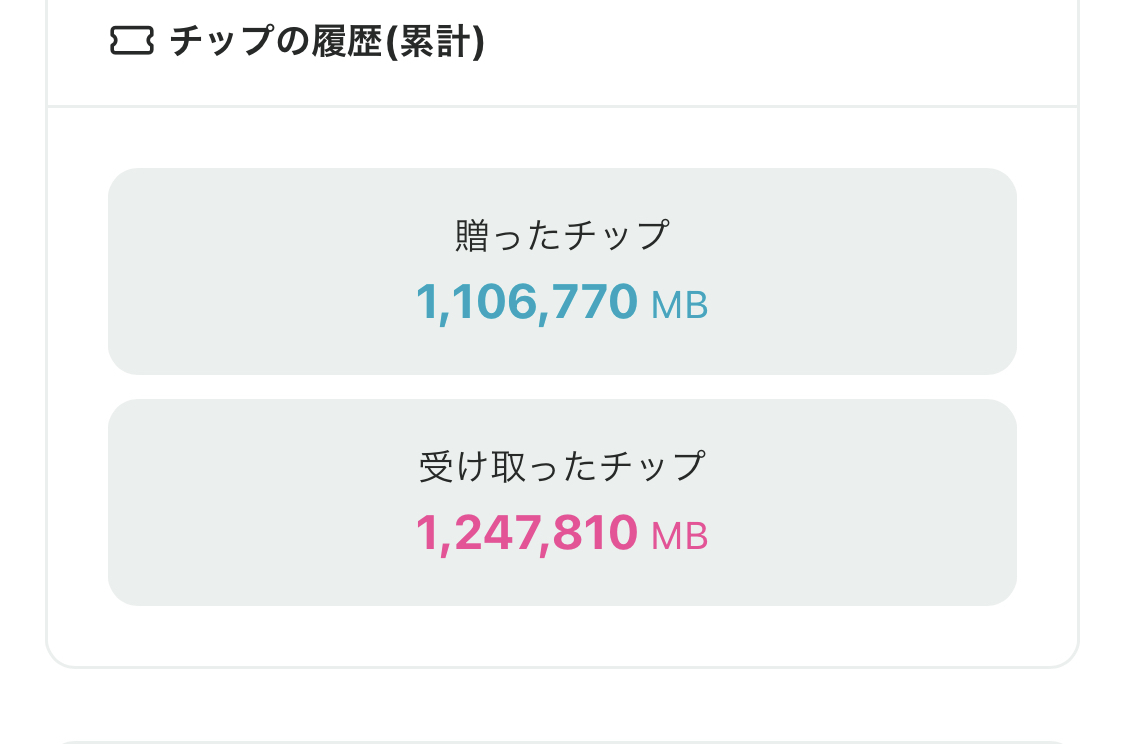
Task: Click the pink MB unit label
Action: coord(679,537)
